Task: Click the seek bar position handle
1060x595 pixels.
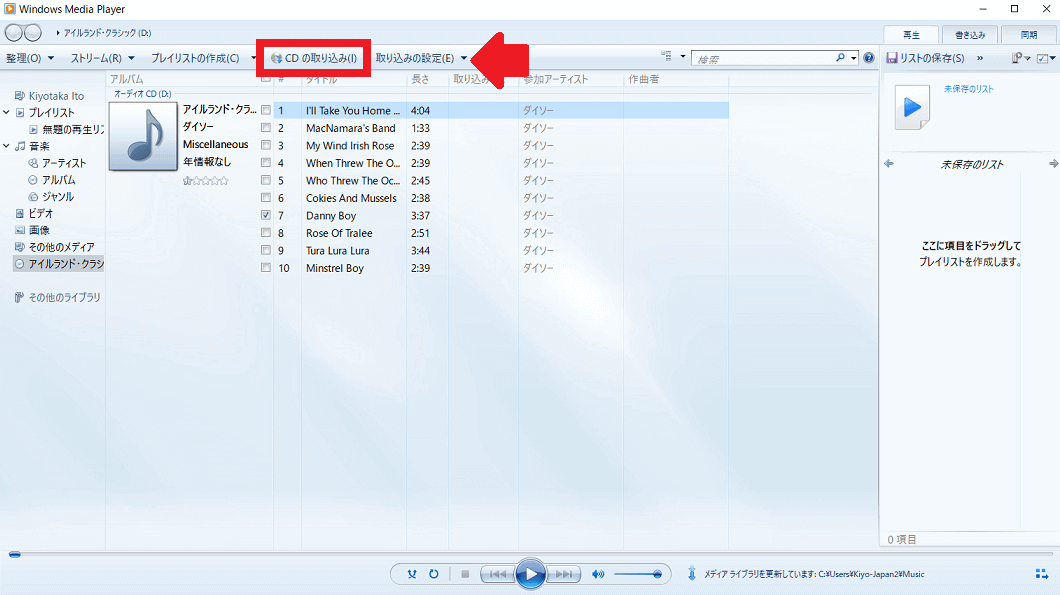Action: click(x=14, y=554)
